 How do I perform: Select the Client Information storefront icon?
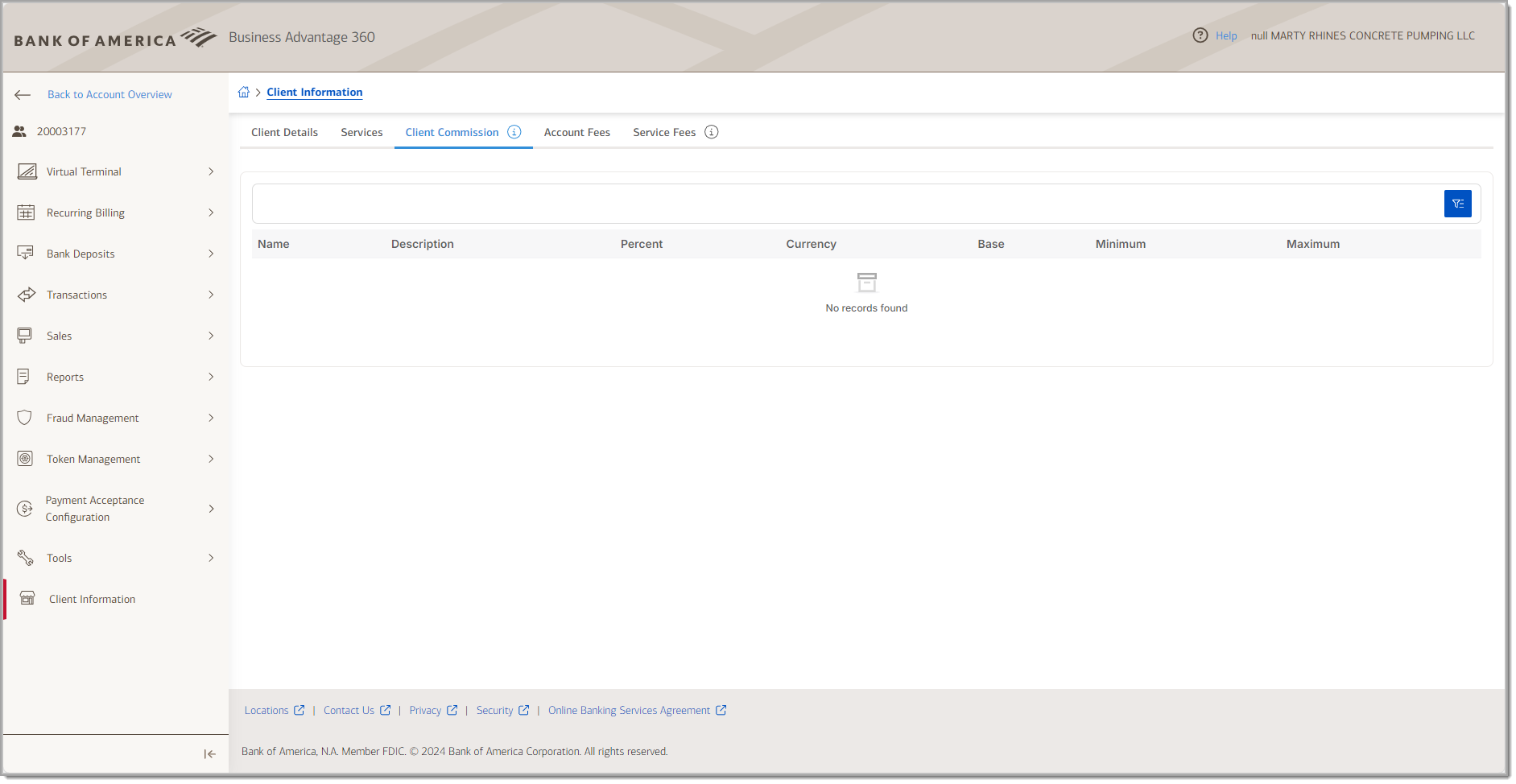click(x=27, y=598)
